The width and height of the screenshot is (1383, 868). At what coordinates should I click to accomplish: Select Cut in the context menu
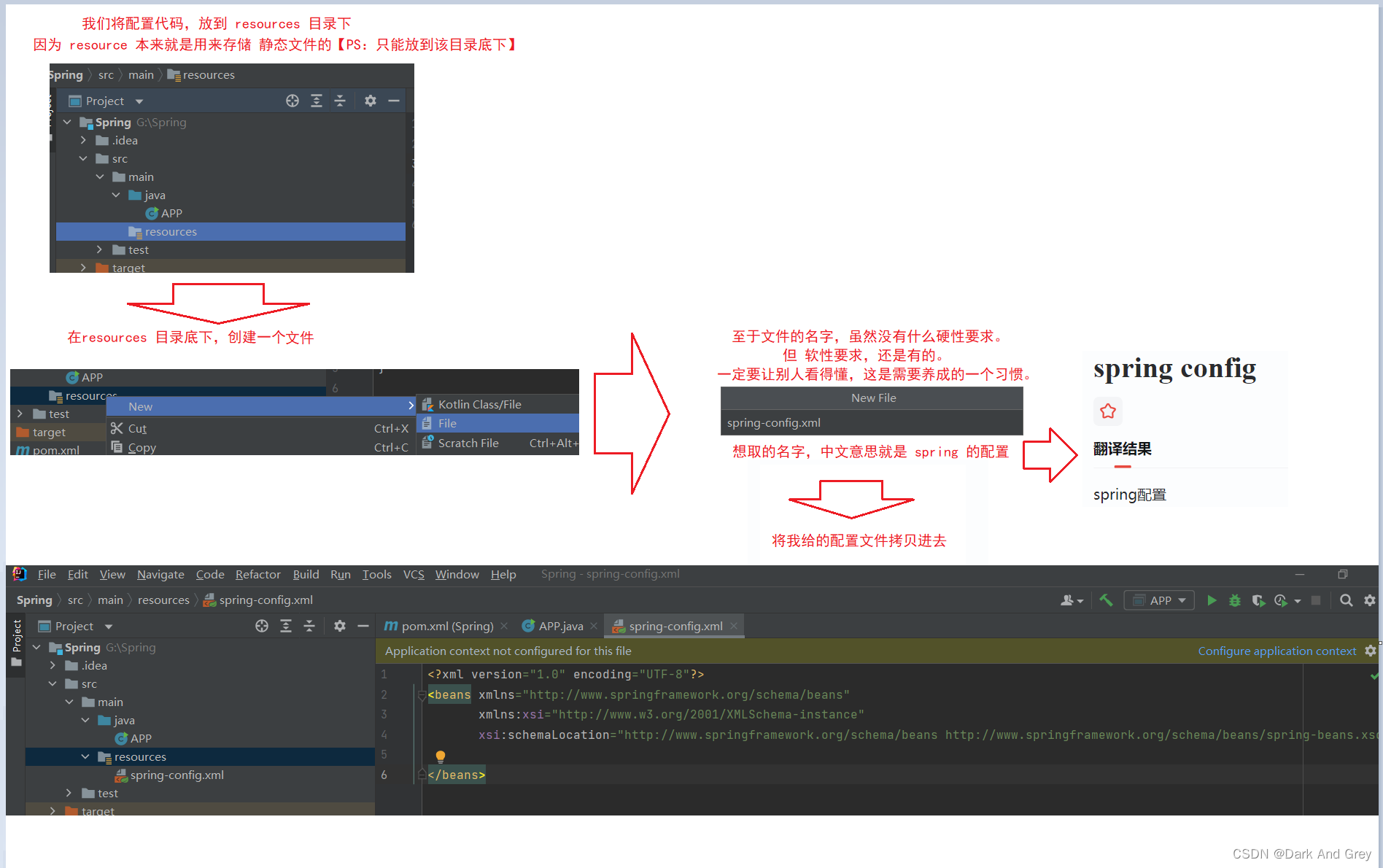coord(260,428)
